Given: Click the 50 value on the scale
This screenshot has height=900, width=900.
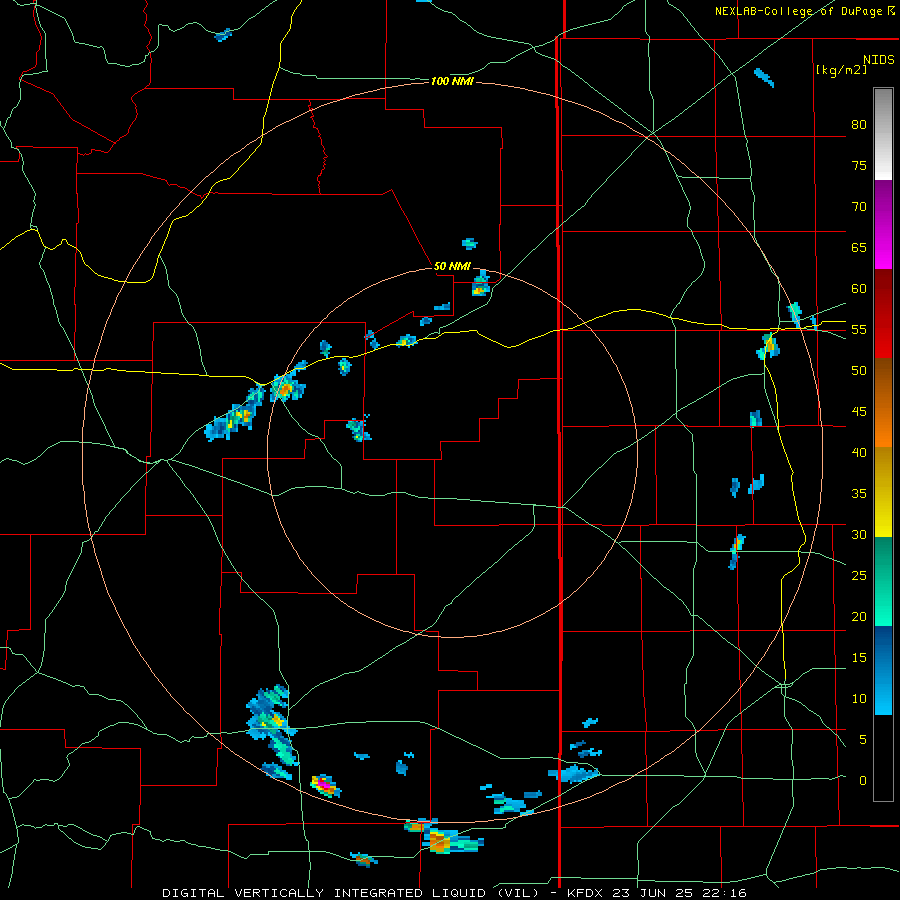Looking at the screenshot, I should [859, 371].
